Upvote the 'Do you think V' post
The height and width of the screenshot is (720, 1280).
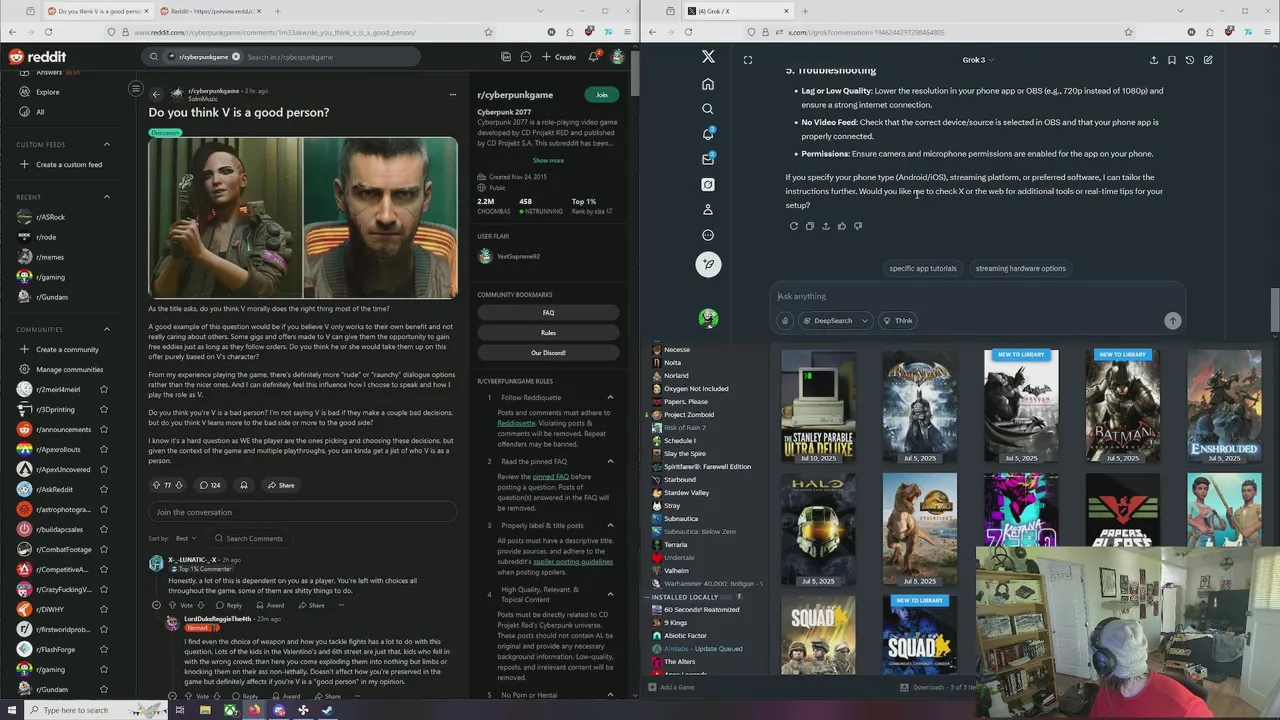(x=156, y=485)
